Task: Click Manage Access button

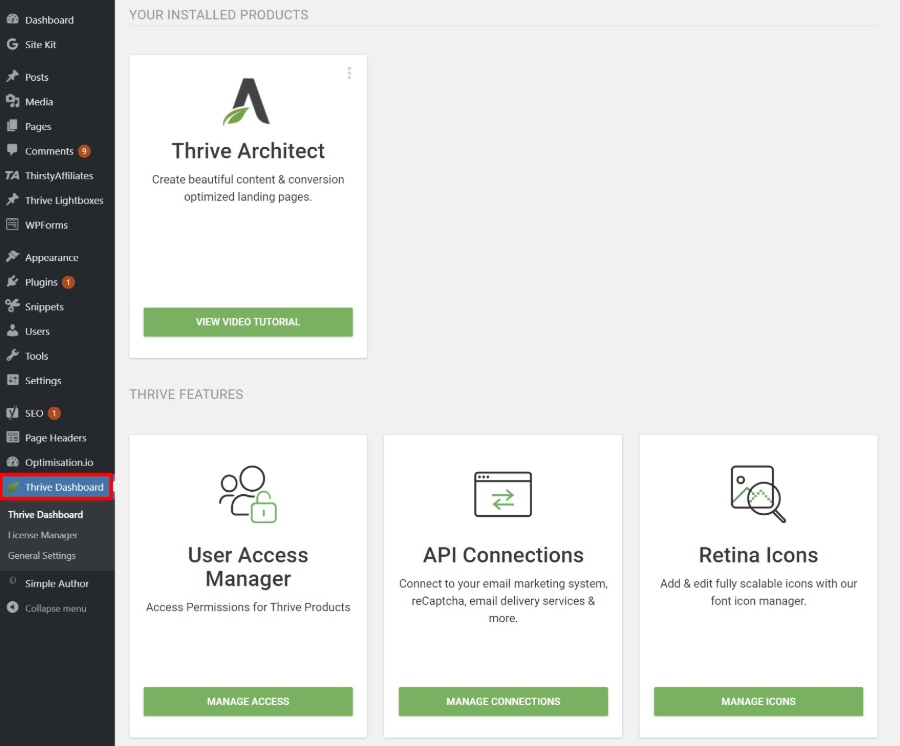Action: pos(248,701)
